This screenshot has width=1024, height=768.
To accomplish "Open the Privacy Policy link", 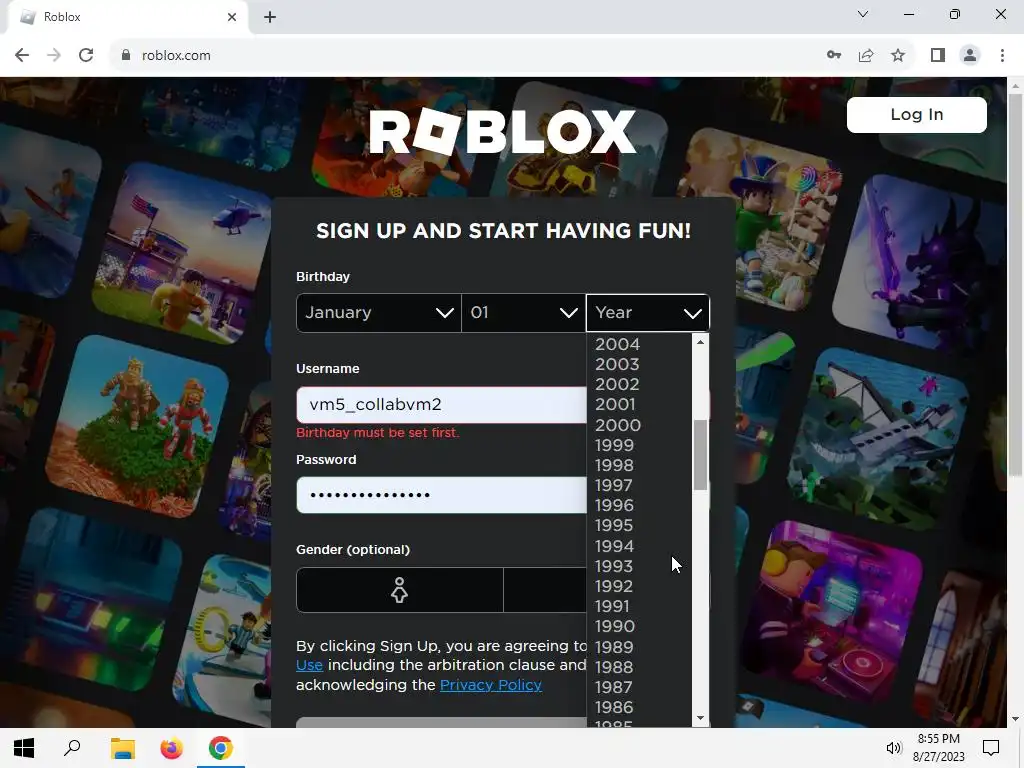I will point(491,685).
